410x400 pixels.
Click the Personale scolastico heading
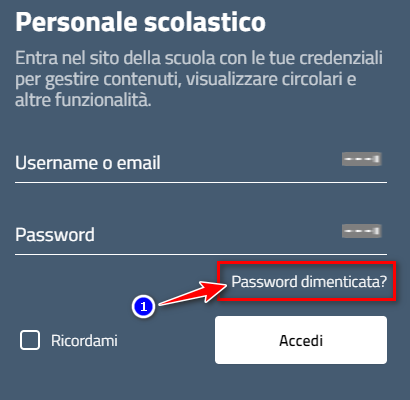coord(140,23)
